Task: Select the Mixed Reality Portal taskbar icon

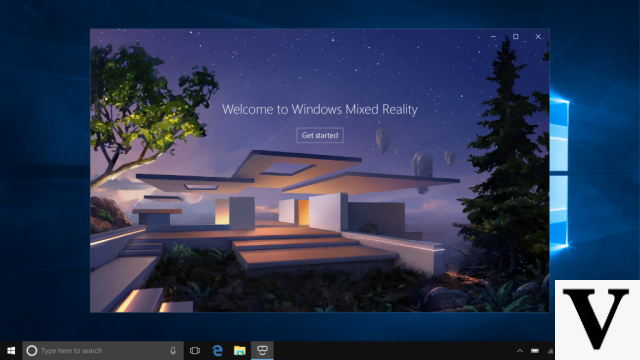Action: [262, 350]
